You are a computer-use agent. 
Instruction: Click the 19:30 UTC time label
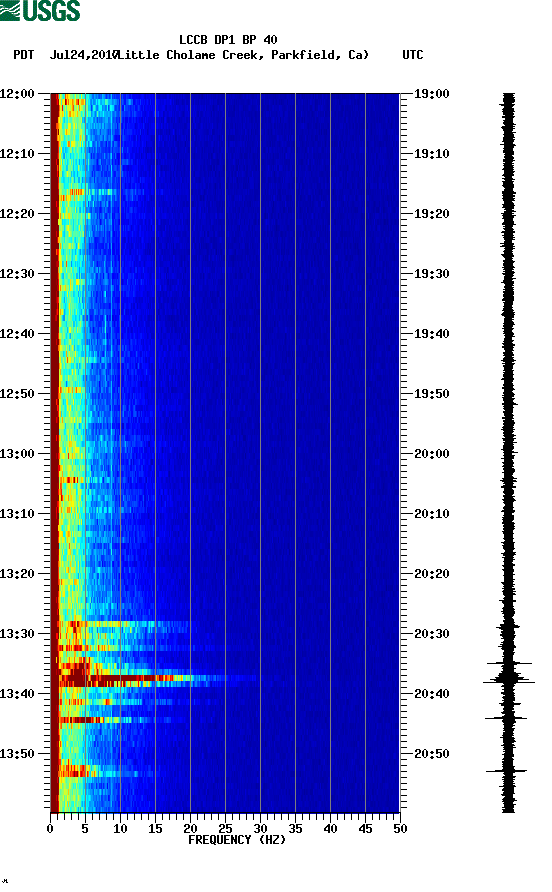(x=431, y=274)
